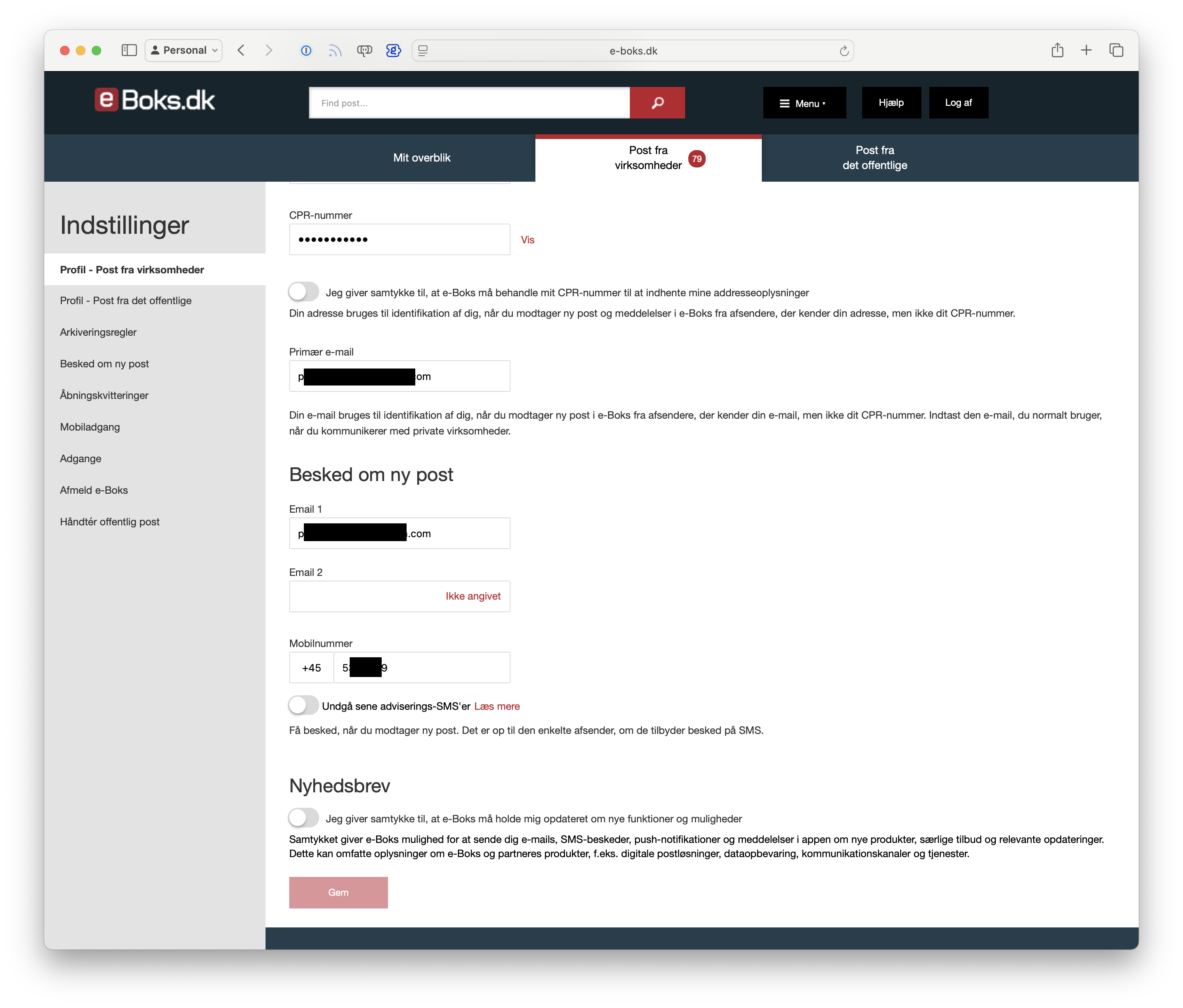This screenshot has height=1008, width=1183.
Task: Open the RSS feed extension icon
Action: pyautogui.click(x=335, y=51)
